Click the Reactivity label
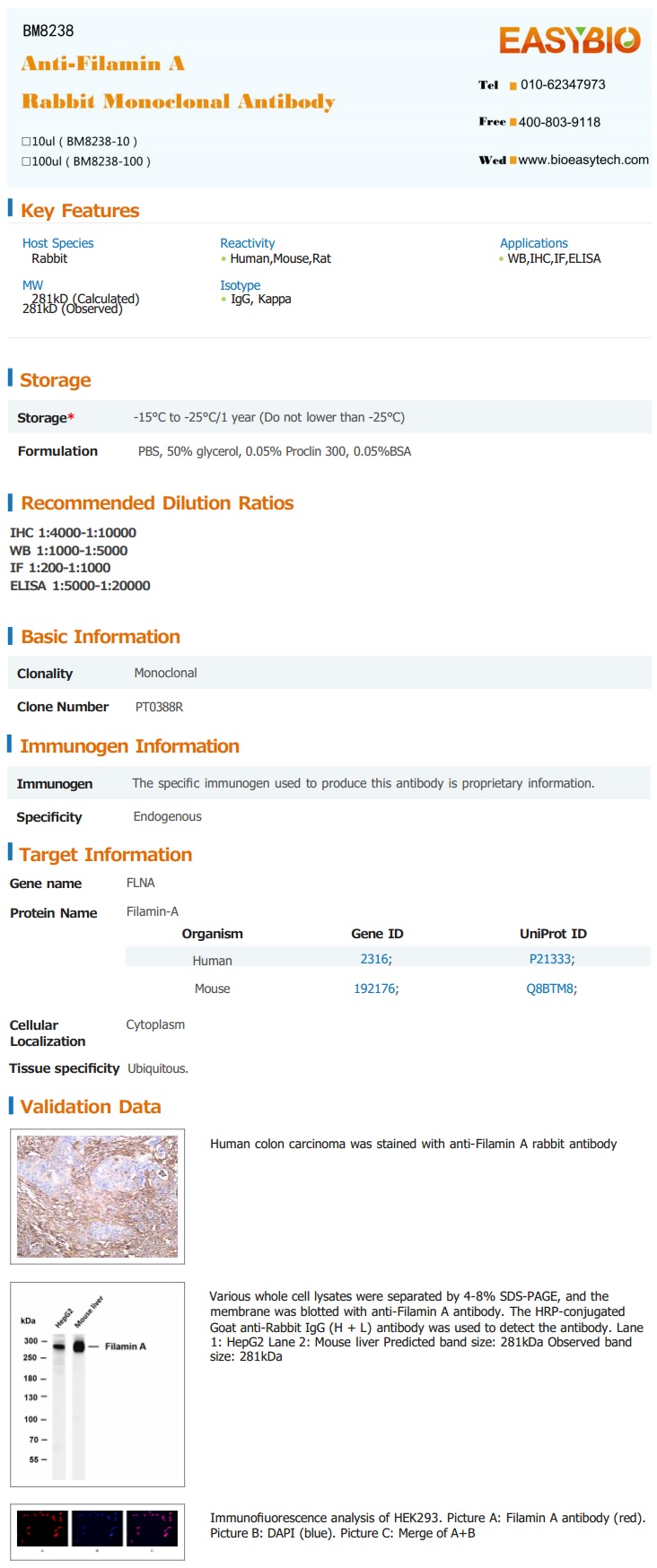Viewport: 657px width, 1568px height. tap(247, 243)
